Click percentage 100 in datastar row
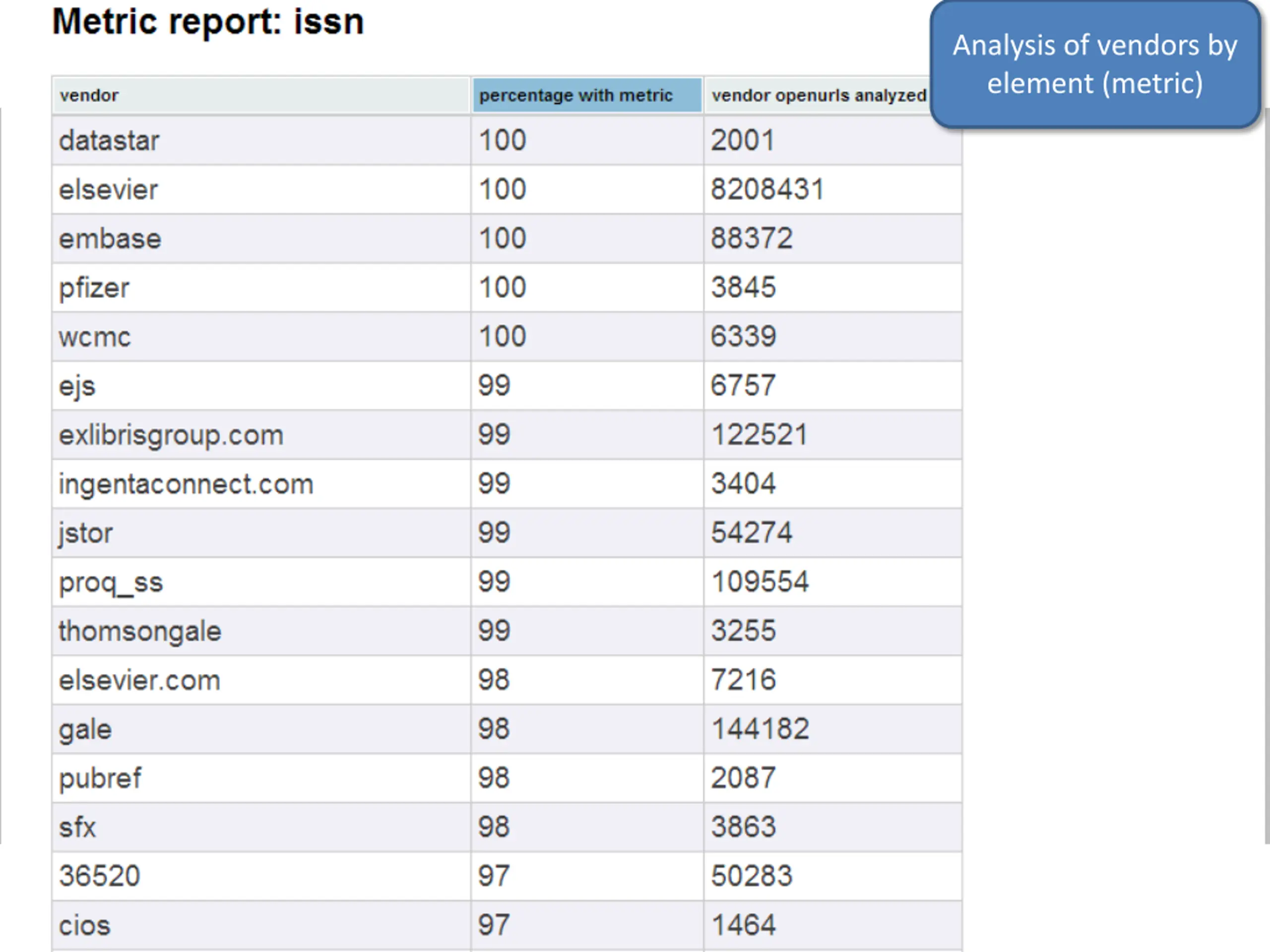 click(503, 141)
